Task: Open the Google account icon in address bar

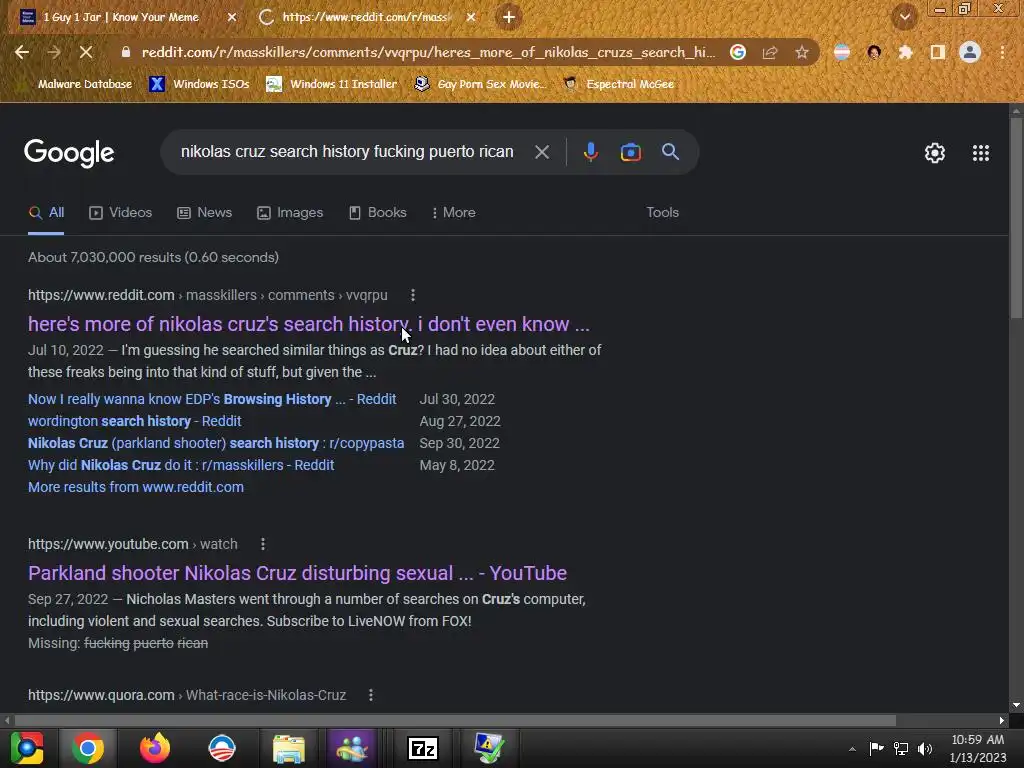Action: pyautogui.click(x=738, y=52)
